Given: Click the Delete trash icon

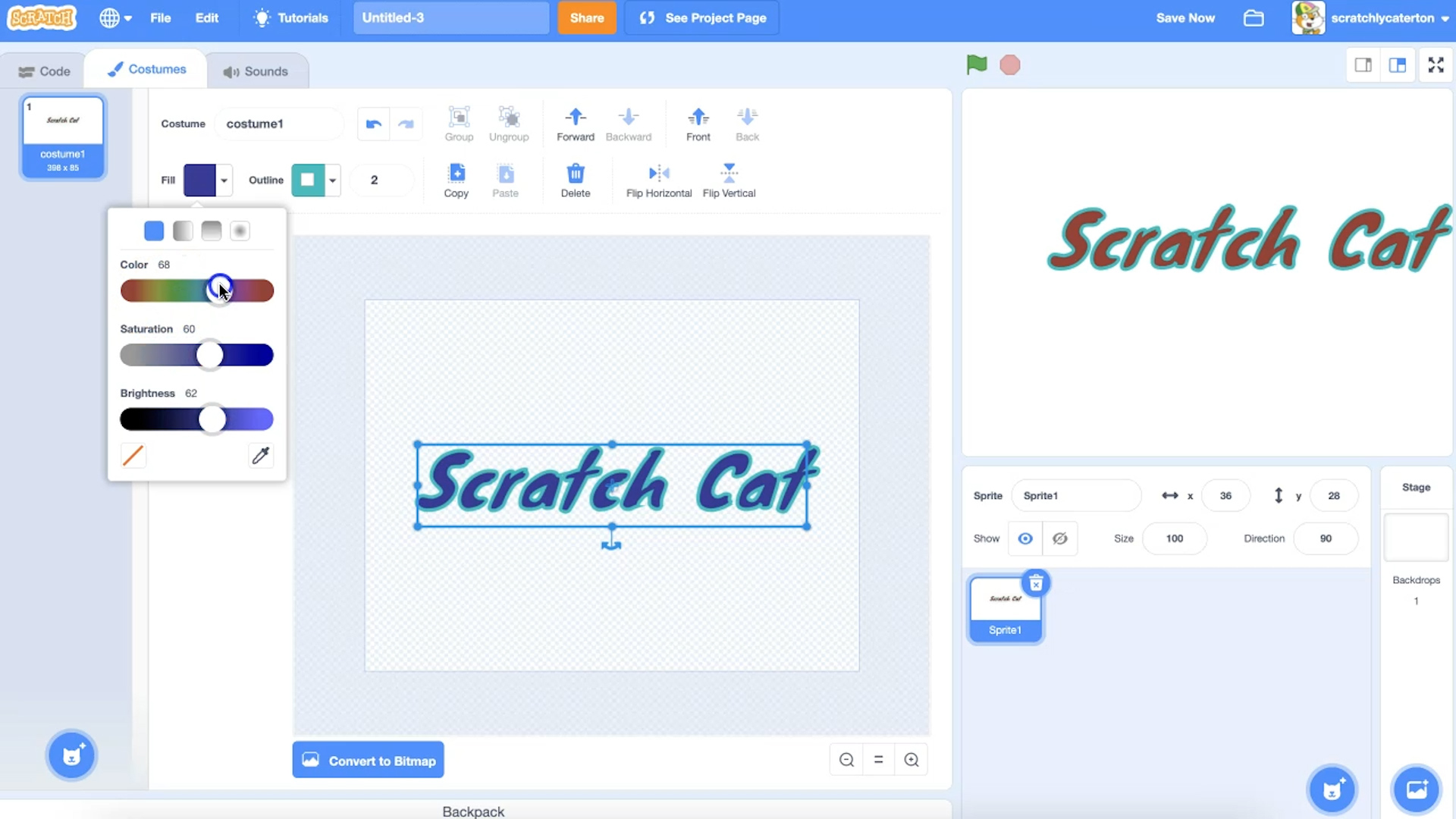Looking at the screenshot, I should point(576,180).
